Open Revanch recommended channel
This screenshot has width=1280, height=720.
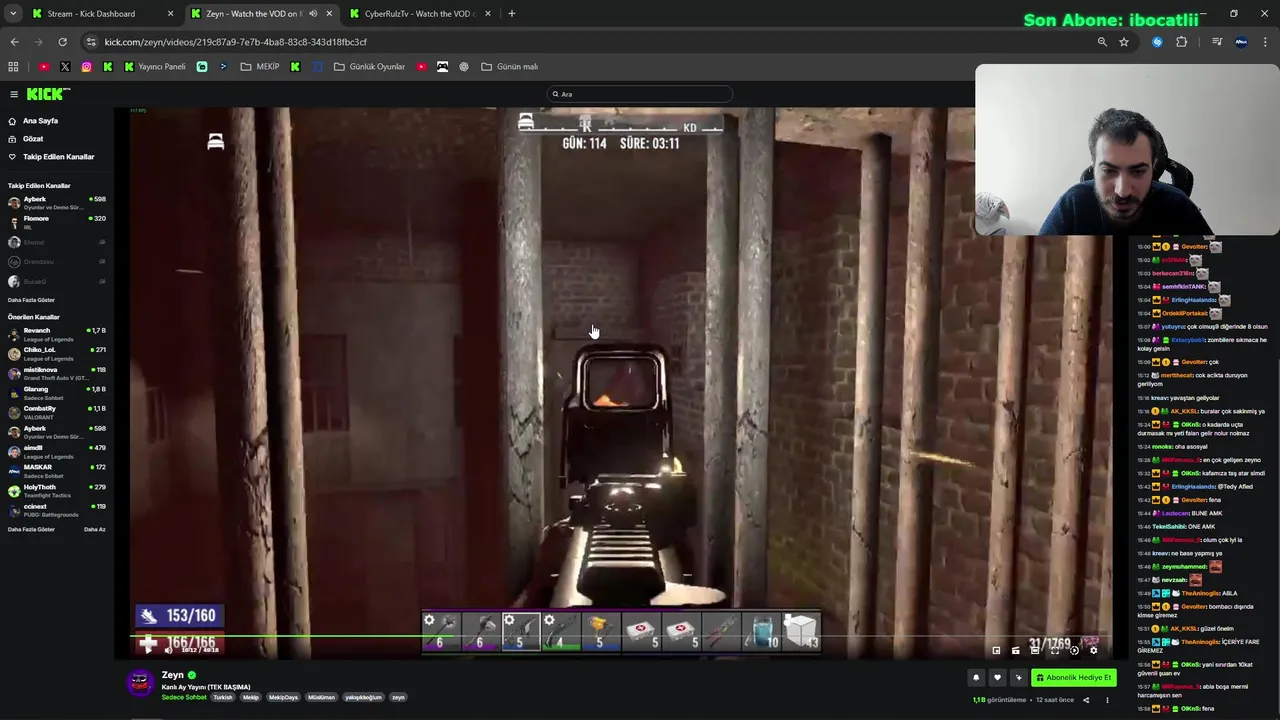57,334
